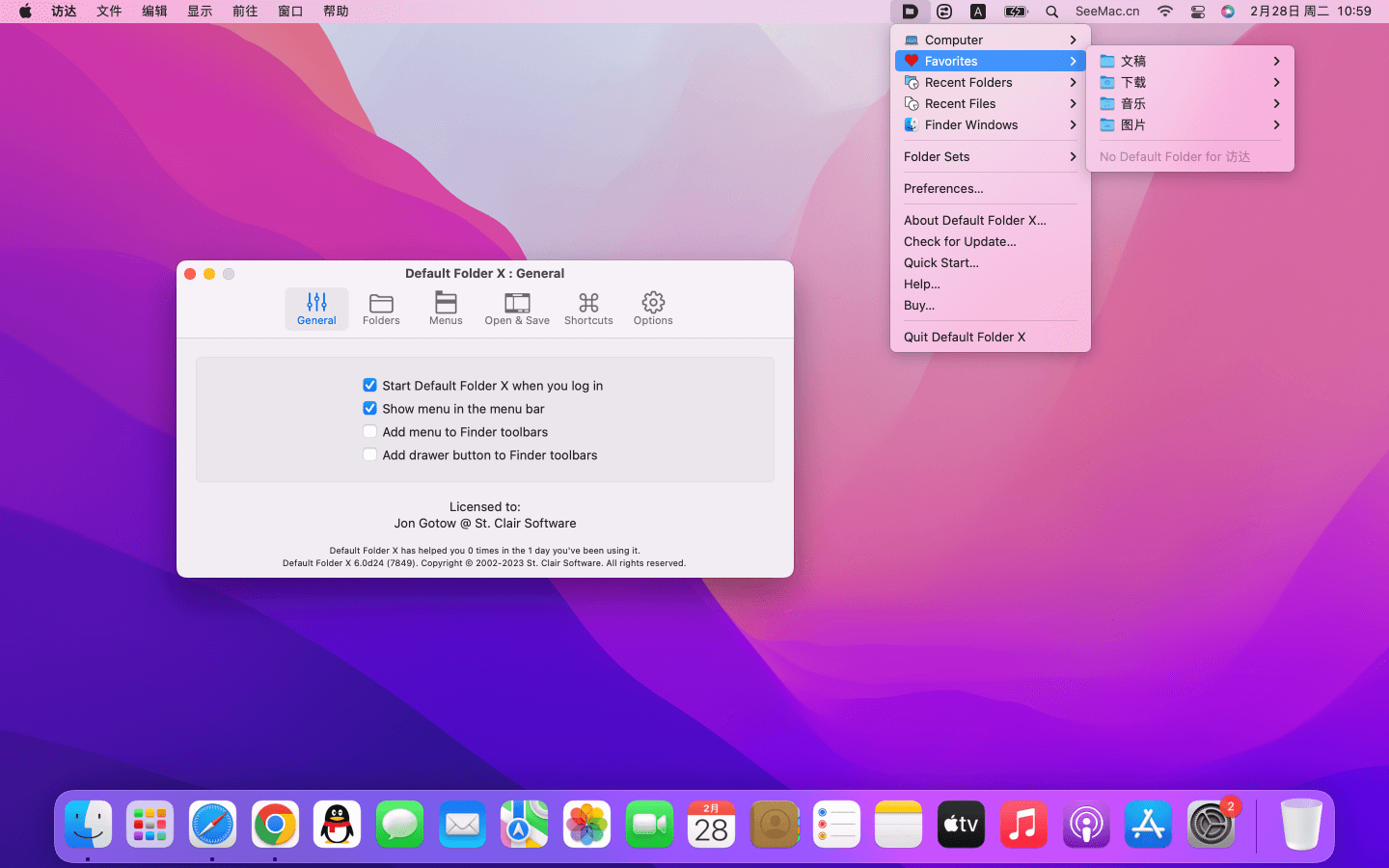Choose Check for Update...
The height and width of the screenshot is (868, 1389).
[x=991, y=241]
